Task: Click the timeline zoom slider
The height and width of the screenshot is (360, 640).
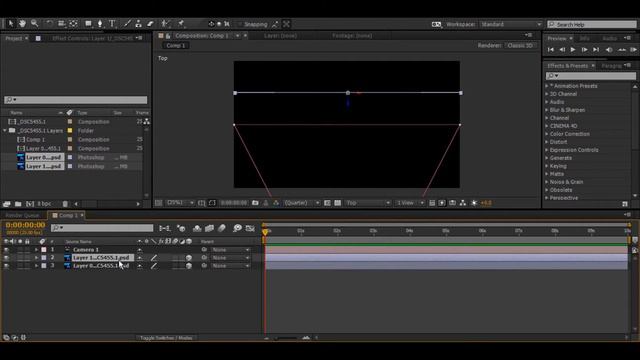Action: pos(287,338)
